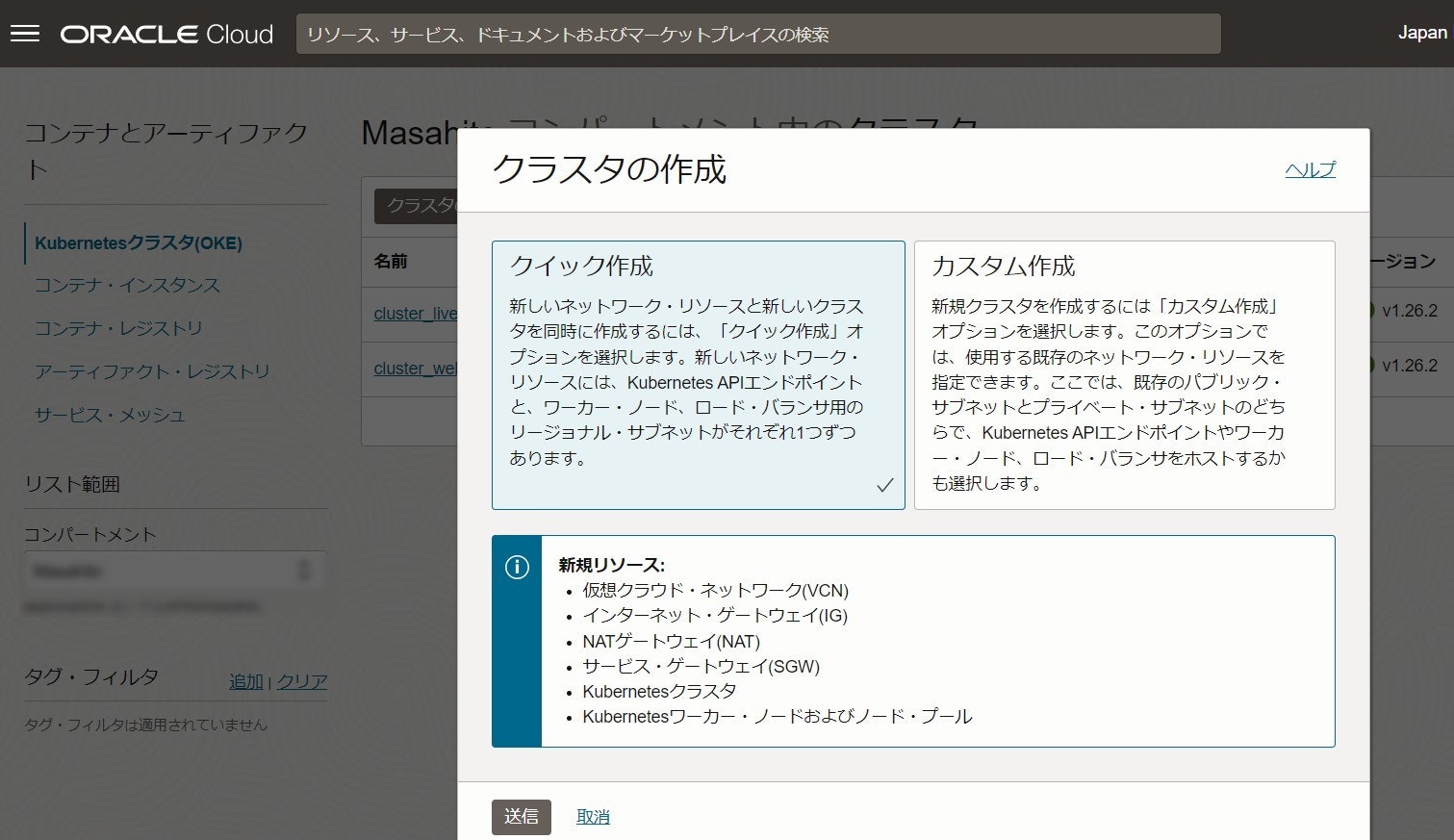The width and height of the screenshot is (1454, 840).
Task: Click the info icon beside 新規リソース
Action: [x=517, y=567]
